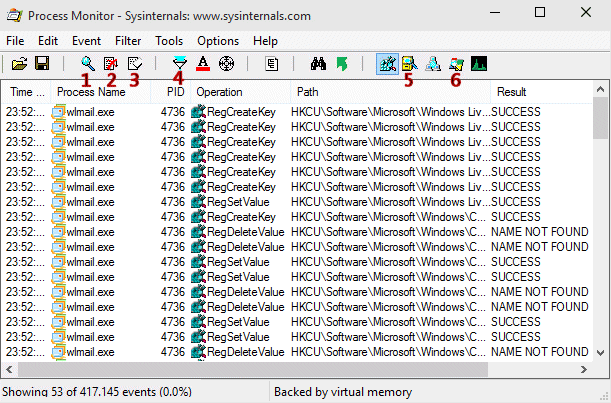Sort by the Result column header
Screen dimensions: 611x403
(x=542, y=92)
